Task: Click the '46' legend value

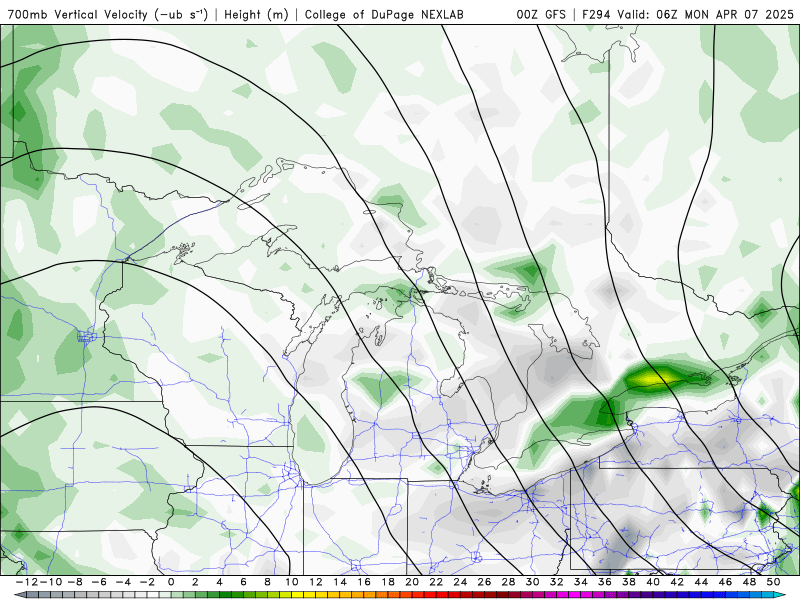Action: click(x=726, y=582)
